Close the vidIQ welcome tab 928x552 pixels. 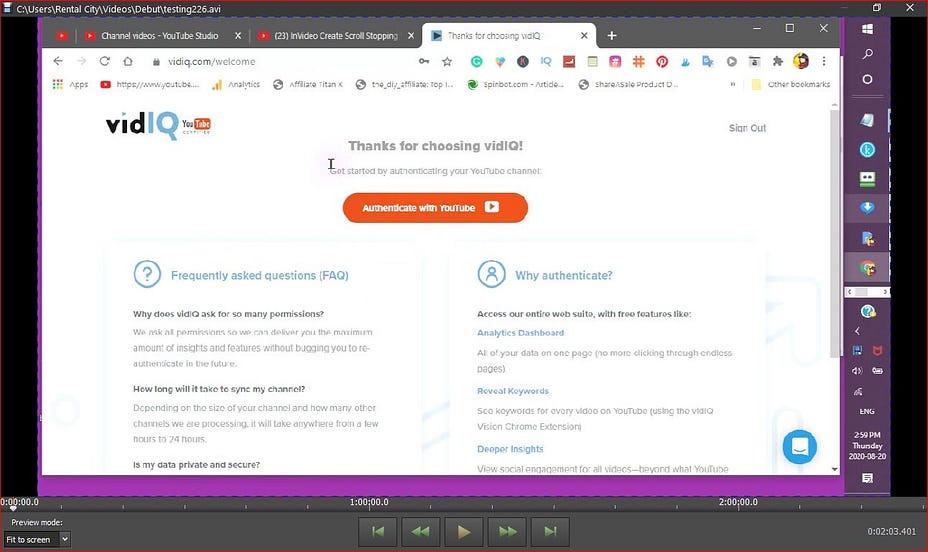coord(584,35)
